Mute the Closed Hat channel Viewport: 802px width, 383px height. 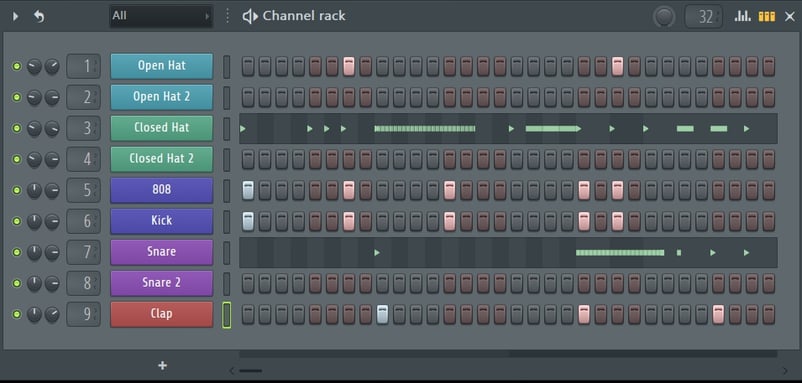(x=17, y=128)
